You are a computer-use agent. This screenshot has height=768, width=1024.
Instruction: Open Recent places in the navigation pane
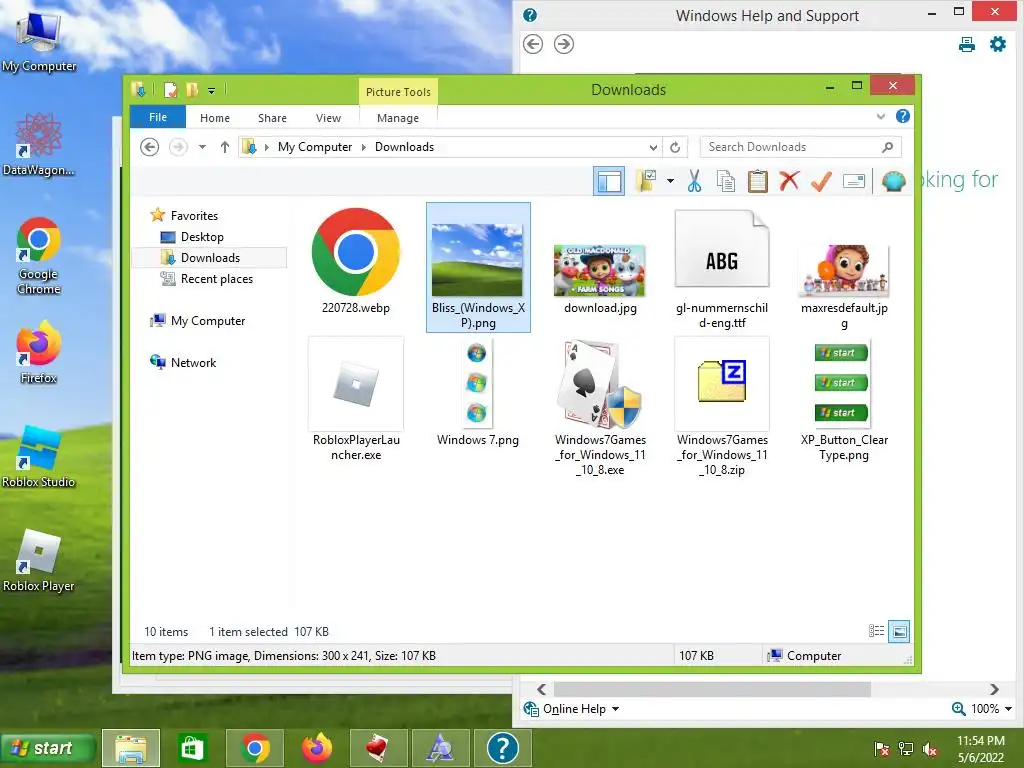pos(217,279)
